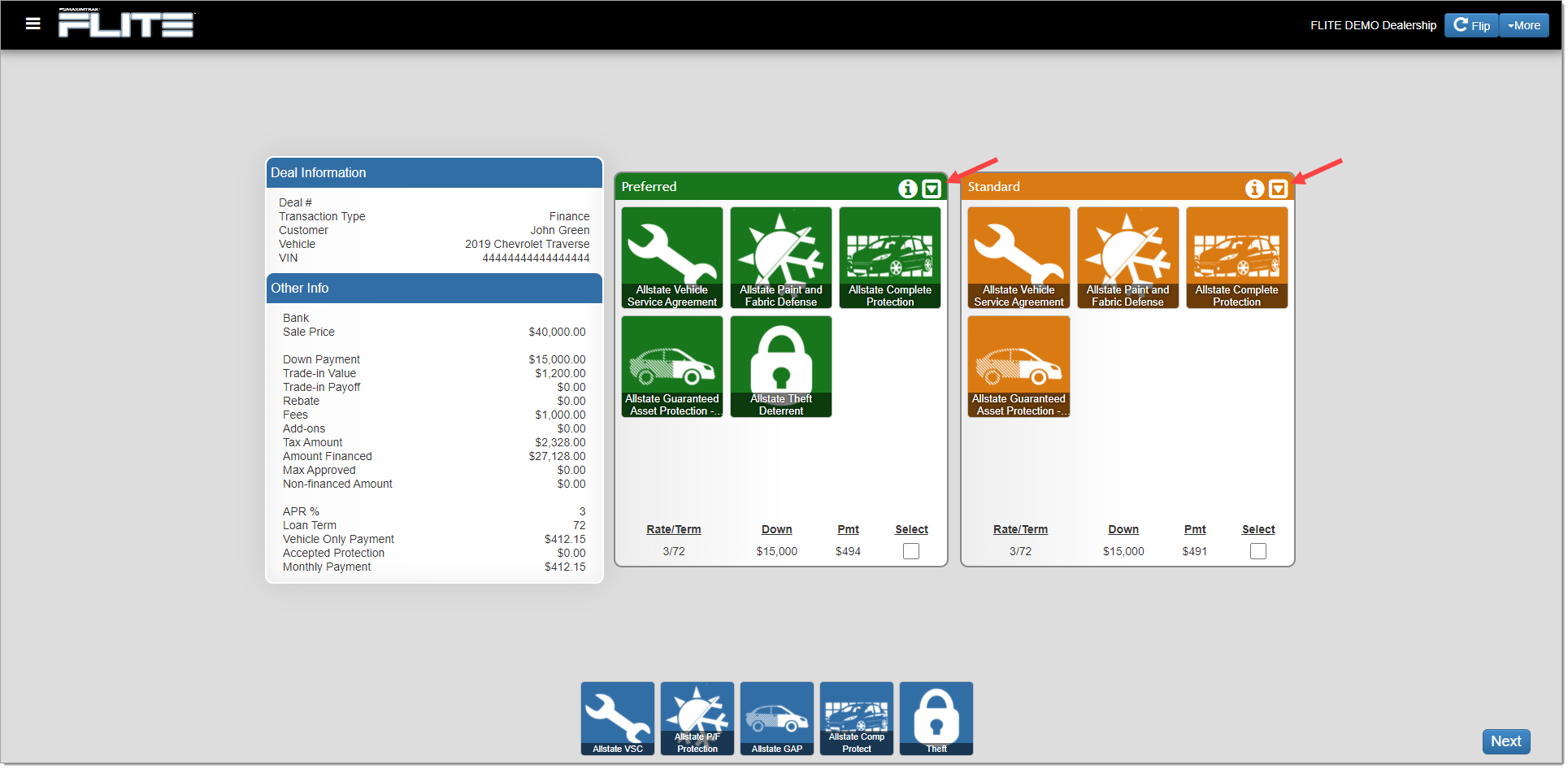This screenshot has width=1568, height=769.
Task: Open Preferred Allstate Vehicle Service Agreement tile
Action: click(x=672, y=258)
